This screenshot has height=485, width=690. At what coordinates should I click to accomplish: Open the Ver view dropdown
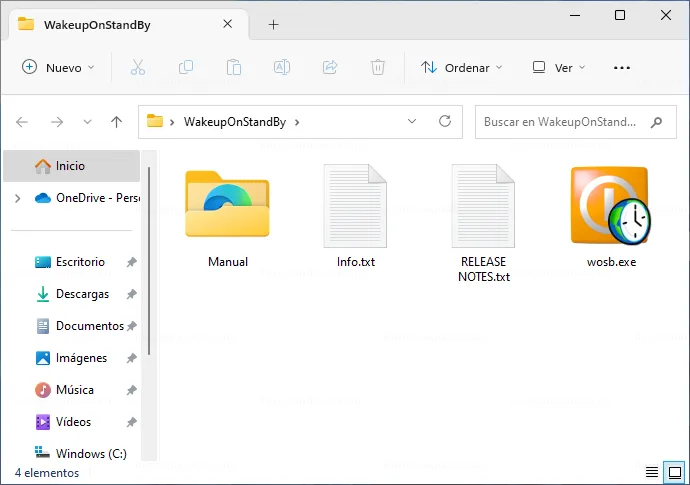[559, 67]
